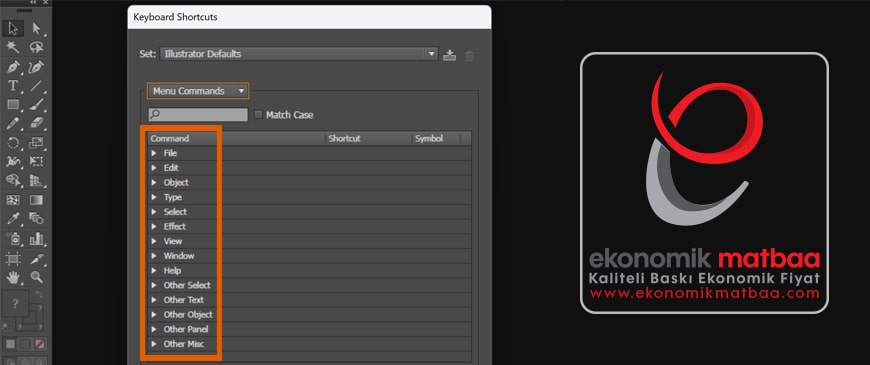This screenshot has height=365, width=870.
Task: Click the Window row text
Action: (x=179, y=256)
